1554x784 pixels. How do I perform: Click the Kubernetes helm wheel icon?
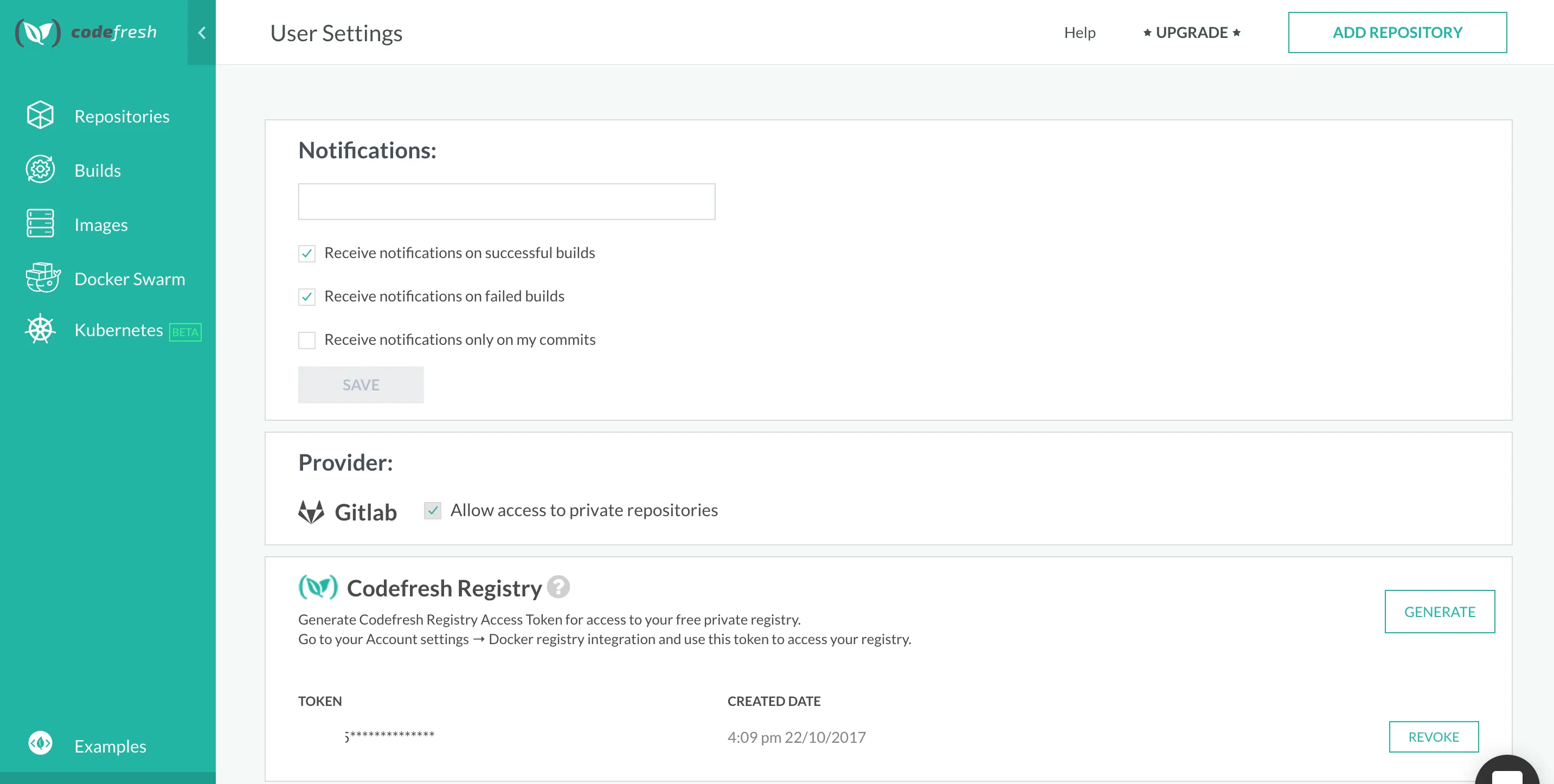[41, 330]
